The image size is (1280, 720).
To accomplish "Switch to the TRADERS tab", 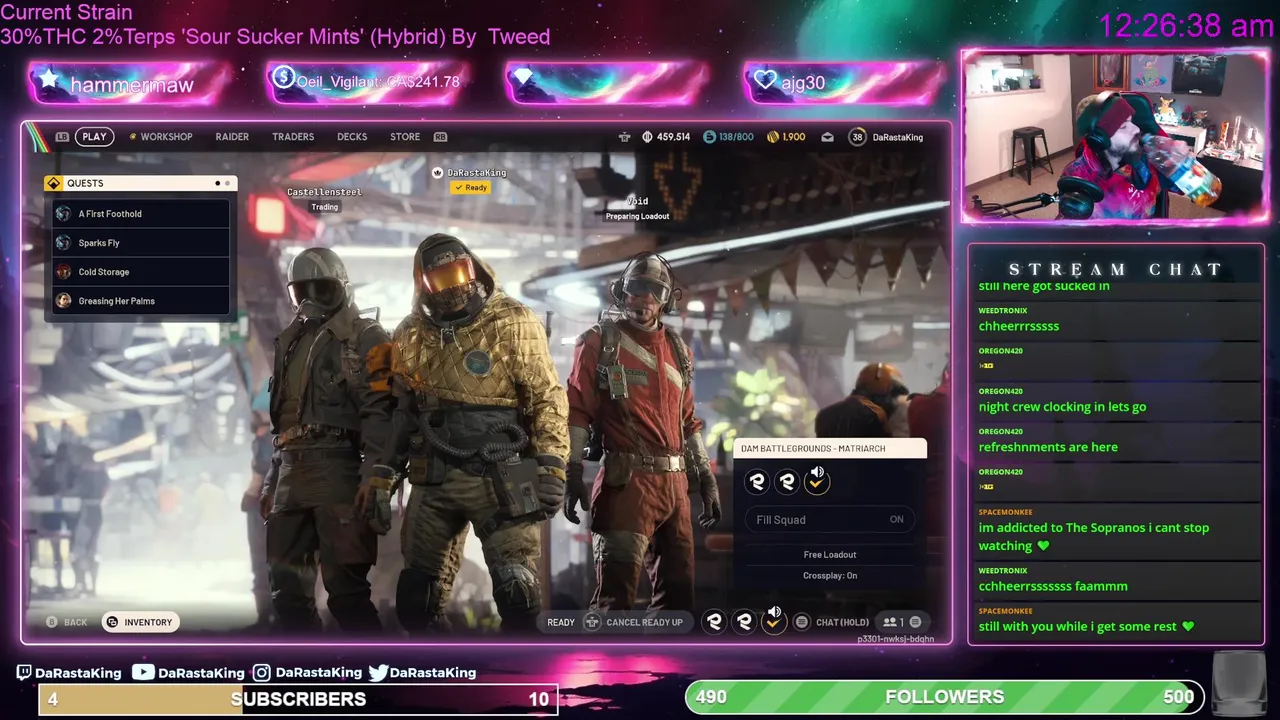I will [x=293, y=137].
